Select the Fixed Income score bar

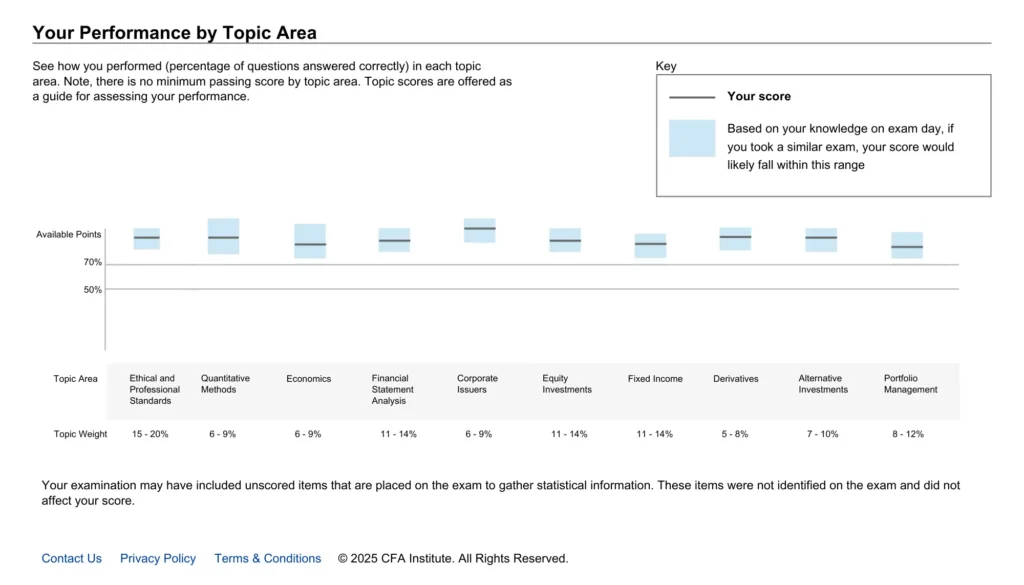click(650, 245)
